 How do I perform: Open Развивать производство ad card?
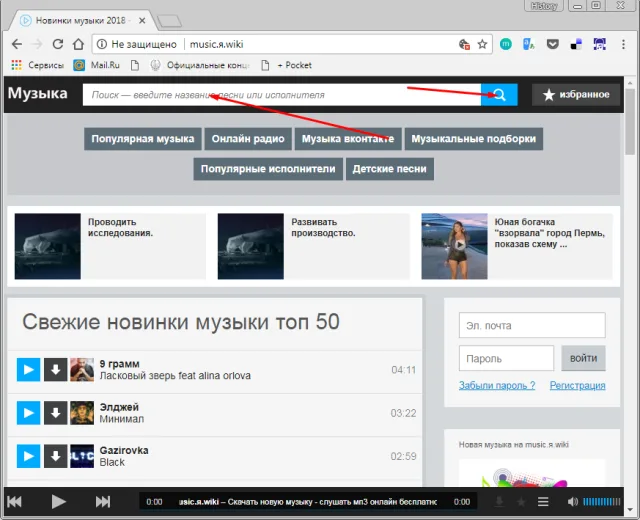pos(313,246)
